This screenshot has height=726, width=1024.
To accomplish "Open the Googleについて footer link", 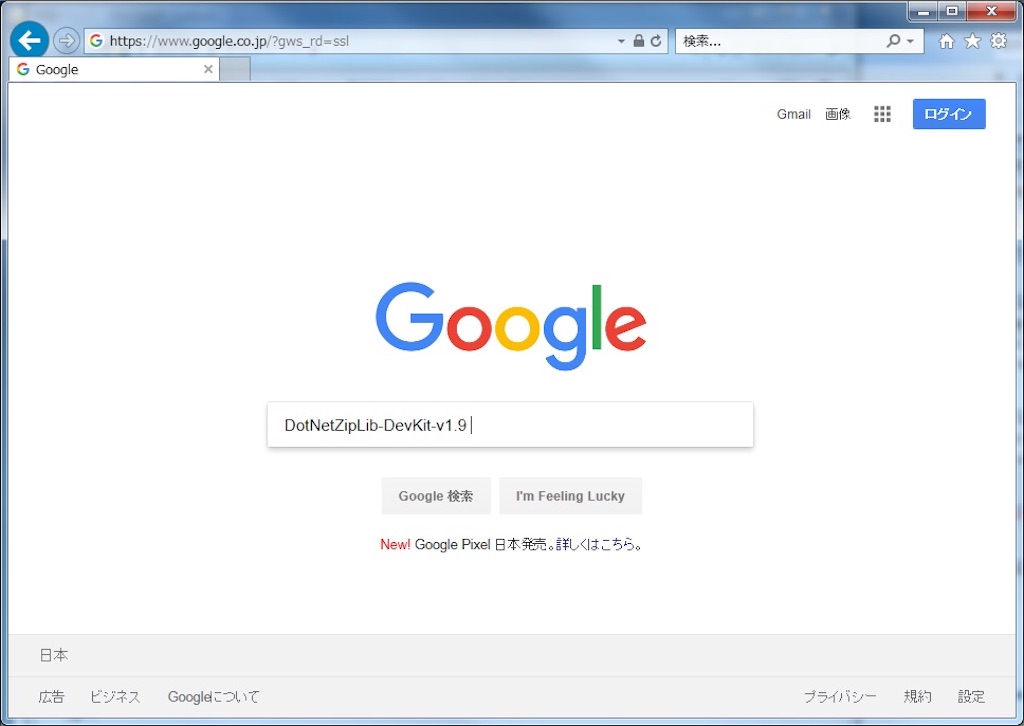I will [x=214, y=697].
